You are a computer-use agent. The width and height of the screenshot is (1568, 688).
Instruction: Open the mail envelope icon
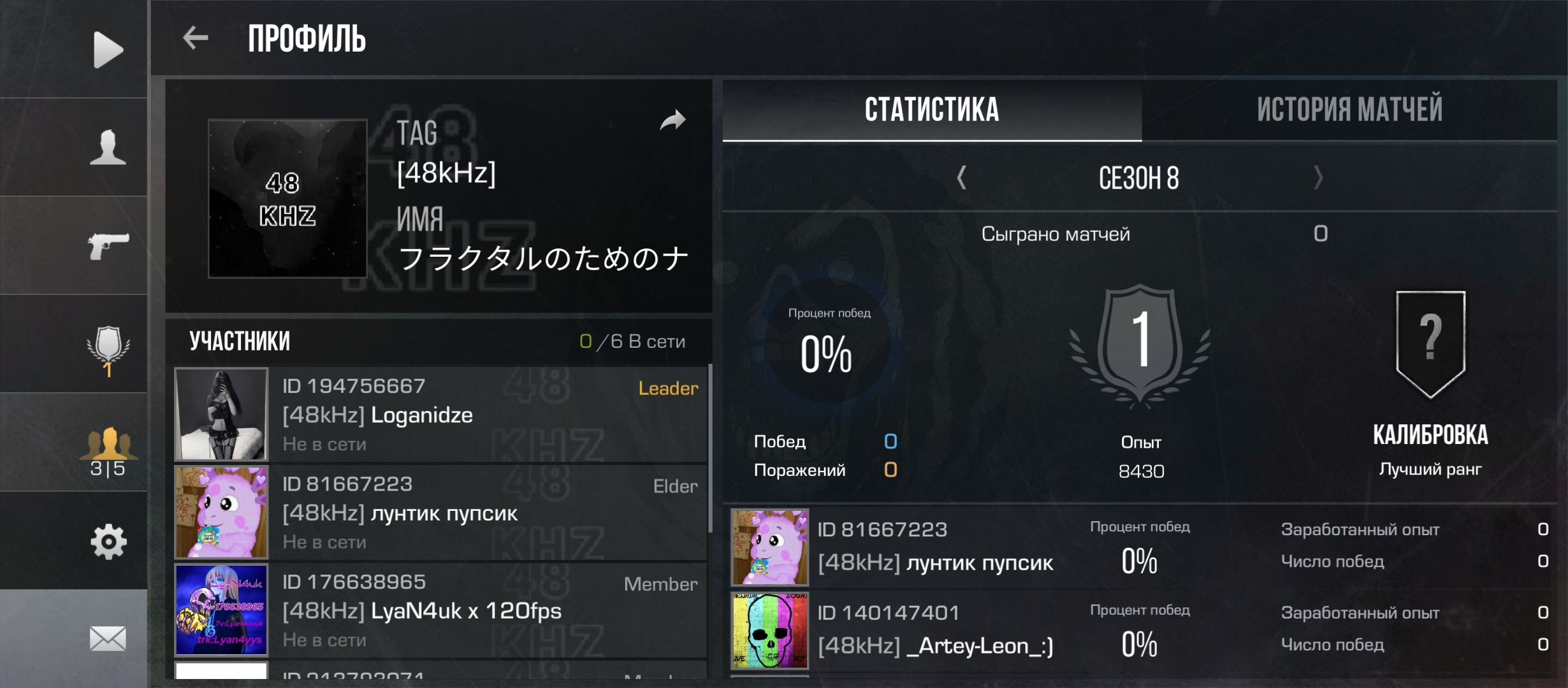click(x=108, y=638)
